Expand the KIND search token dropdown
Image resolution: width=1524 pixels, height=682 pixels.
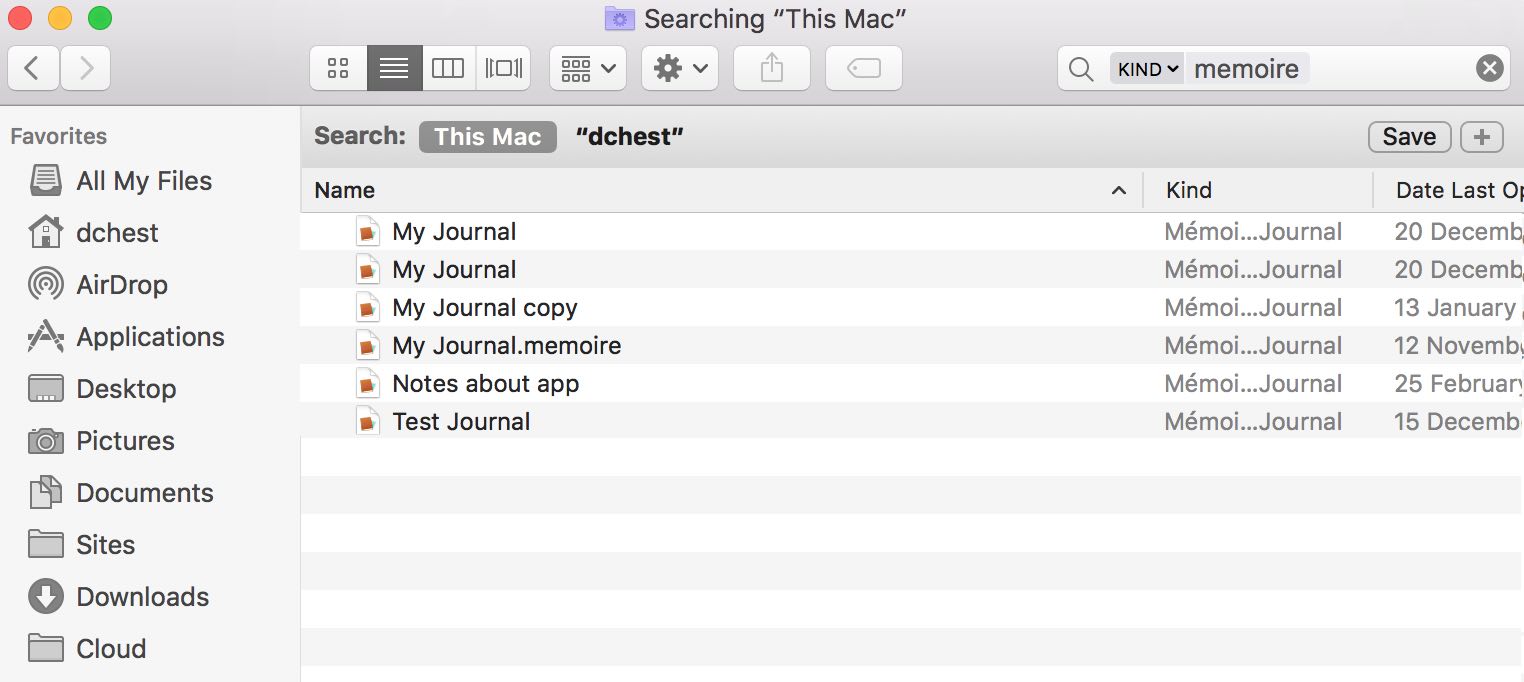pos(1147,69)
